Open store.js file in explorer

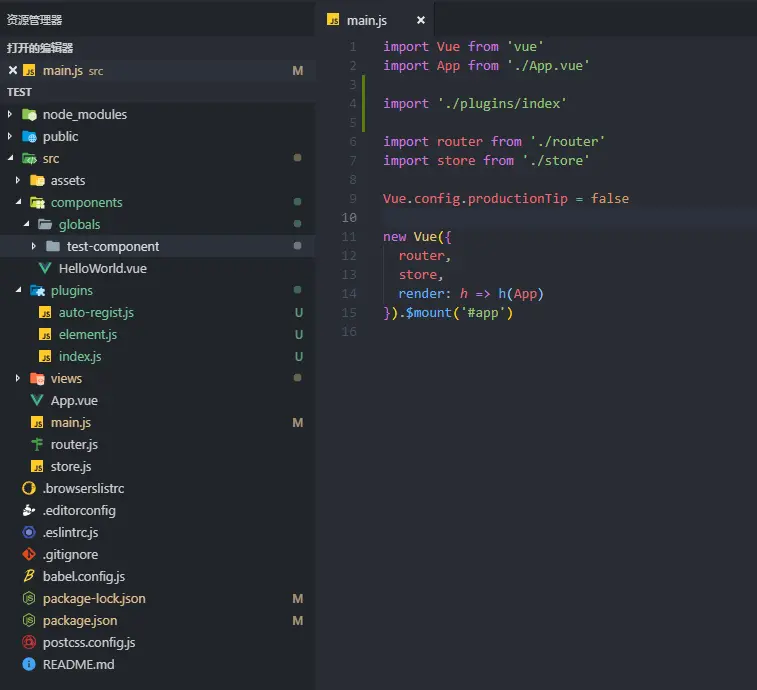(x=71, y=466)
